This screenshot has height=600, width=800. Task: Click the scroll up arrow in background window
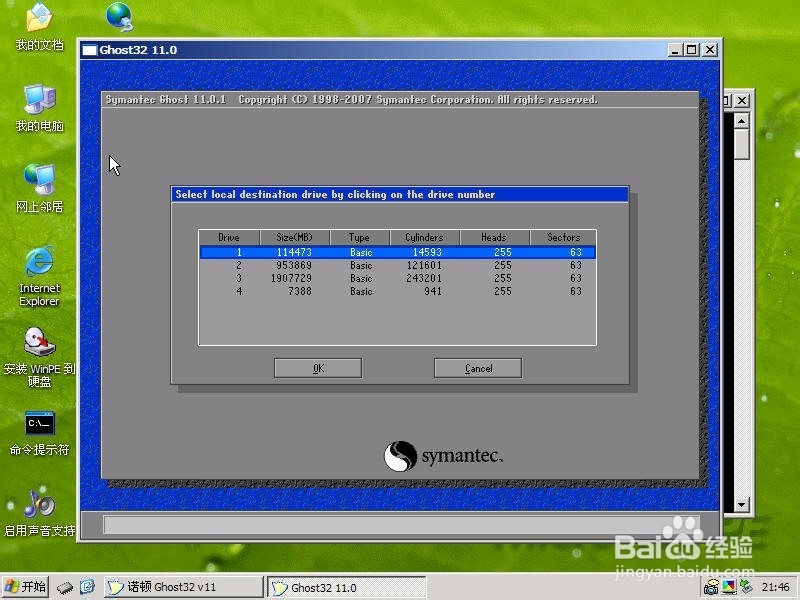[x=741, y=121]
